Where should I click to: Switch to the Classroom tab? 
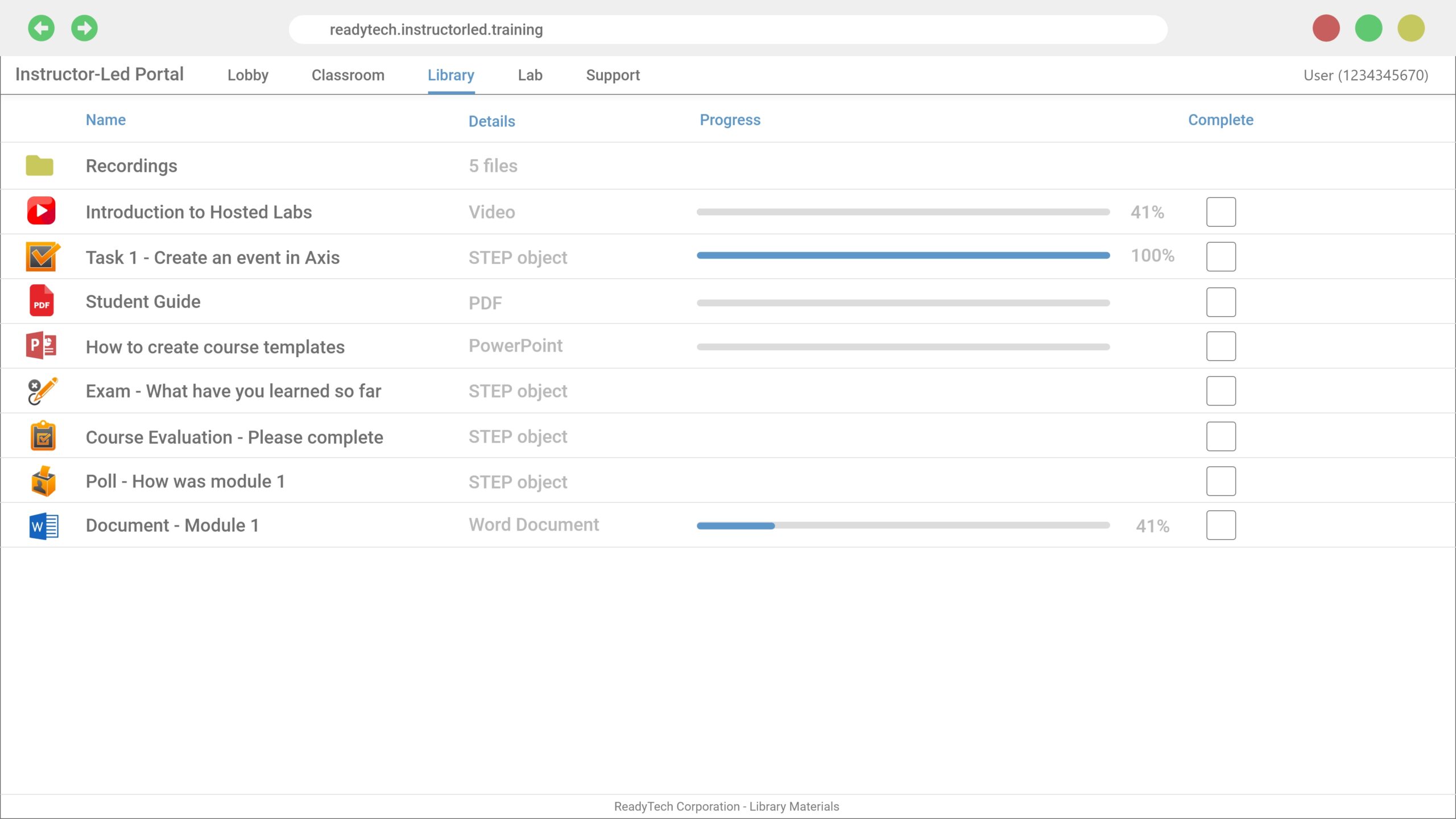coord(348,75)
